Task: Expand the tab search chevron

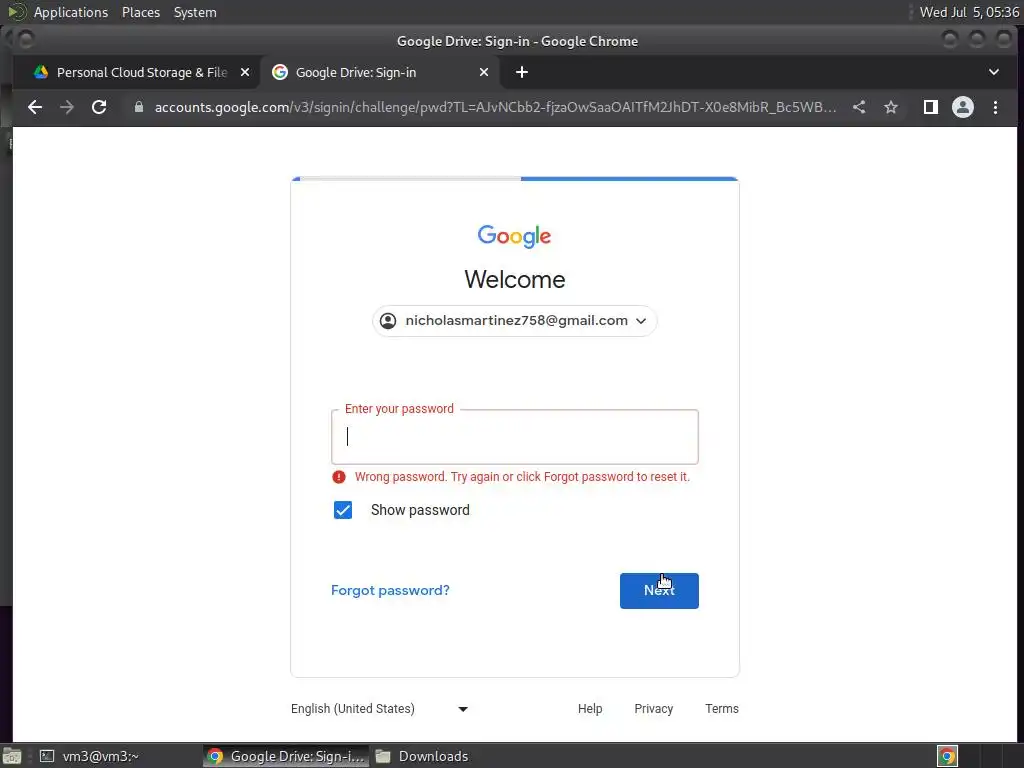Action: click(993, 72)
